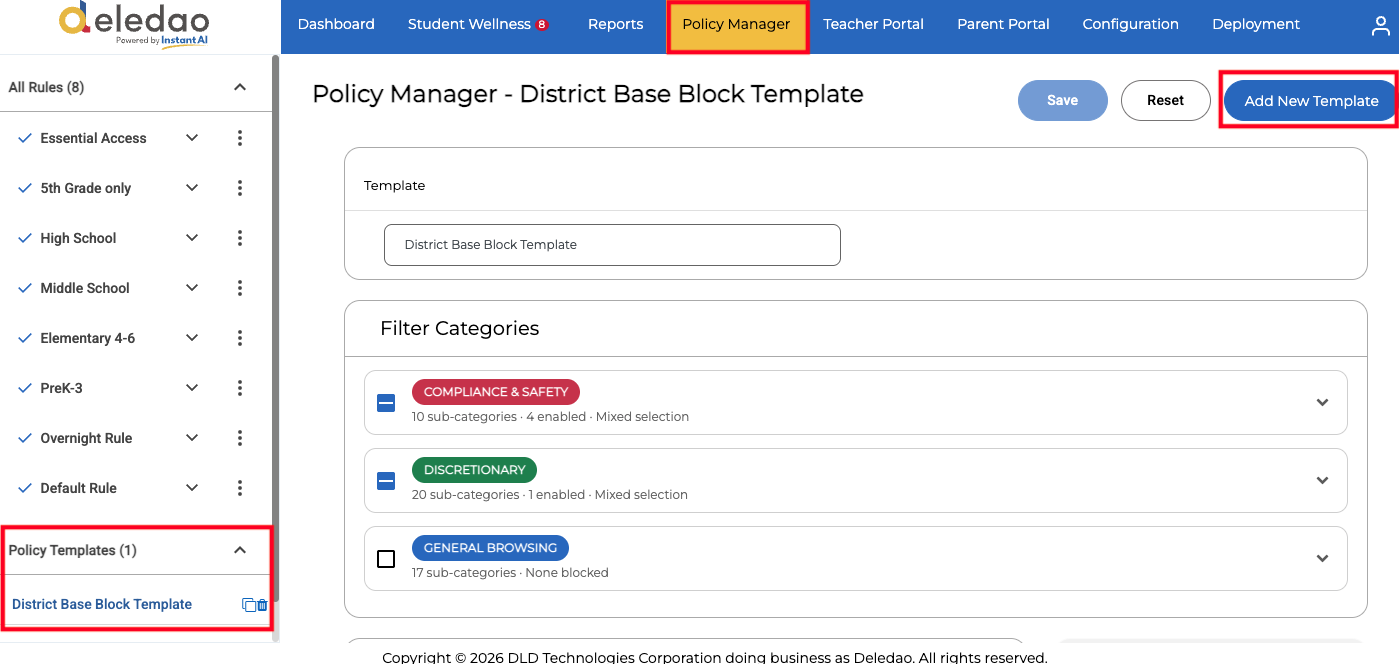Click Add New Template button
Image resolution: width=1399 pixels, height=664 pixels.
point(1310,101)
